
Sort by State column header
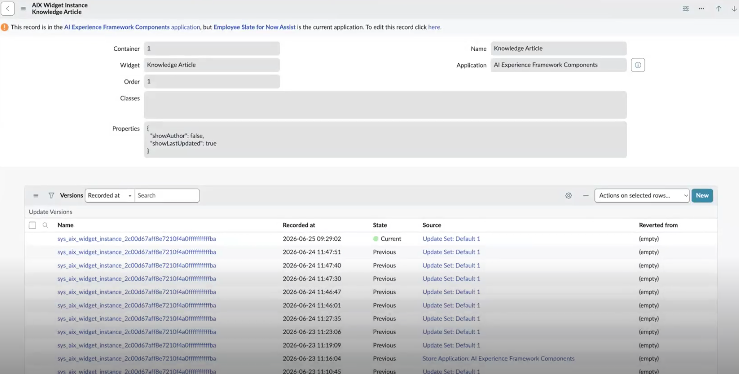coord(380,225)
